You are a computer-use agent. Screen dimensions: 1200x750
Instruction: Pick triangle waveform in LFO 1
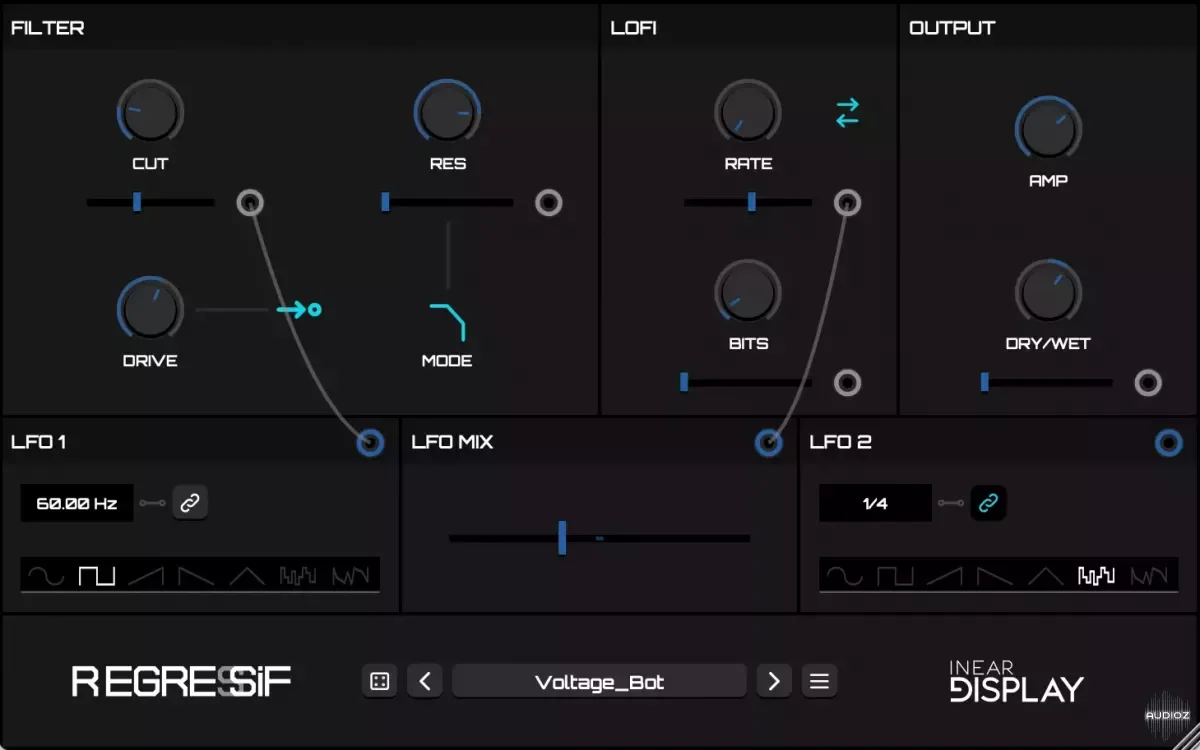tap(247, 575)
